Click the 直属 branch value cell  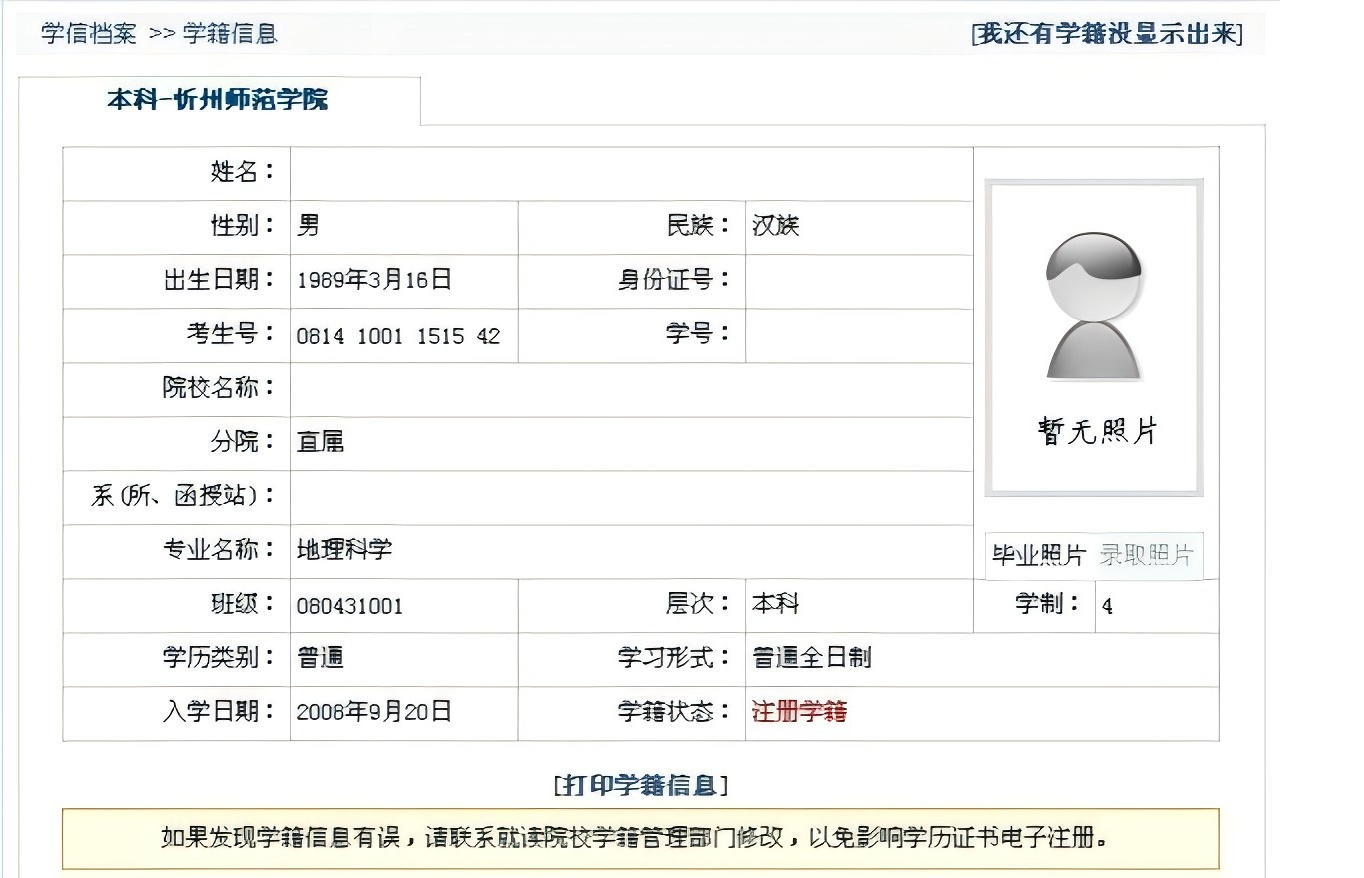[x=321, y=442]
